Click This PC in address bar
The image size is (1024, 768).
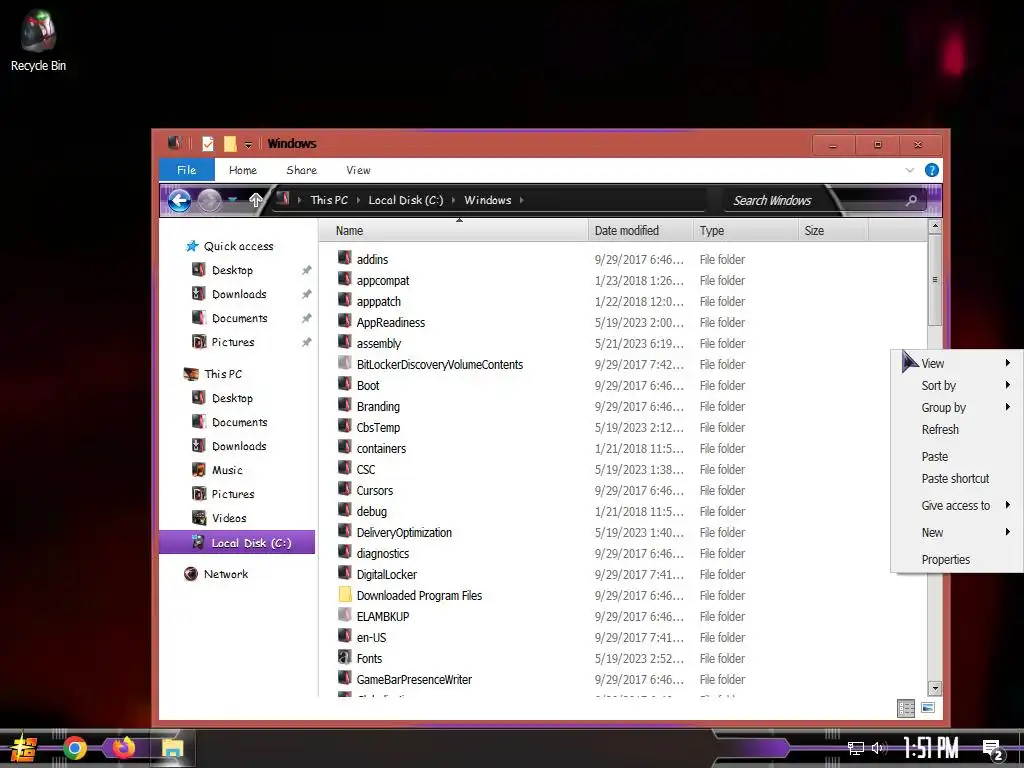[328, 200]
